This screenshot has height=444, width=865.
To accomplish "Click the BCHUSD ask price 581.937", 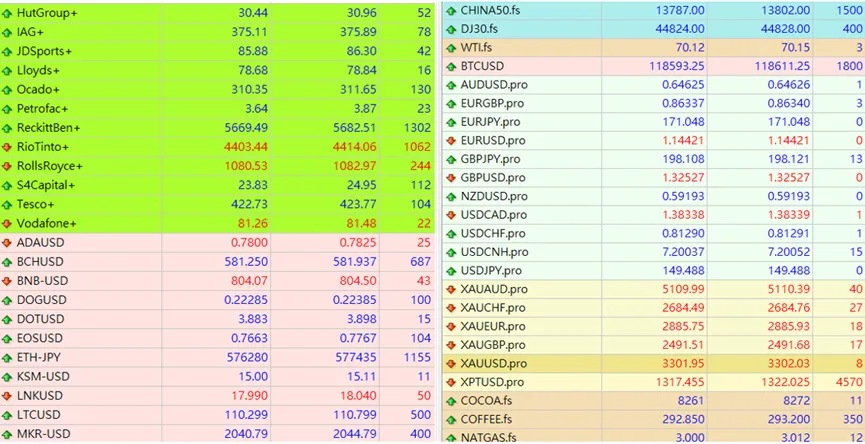I will pyautogui.click(x=356, y=261).
